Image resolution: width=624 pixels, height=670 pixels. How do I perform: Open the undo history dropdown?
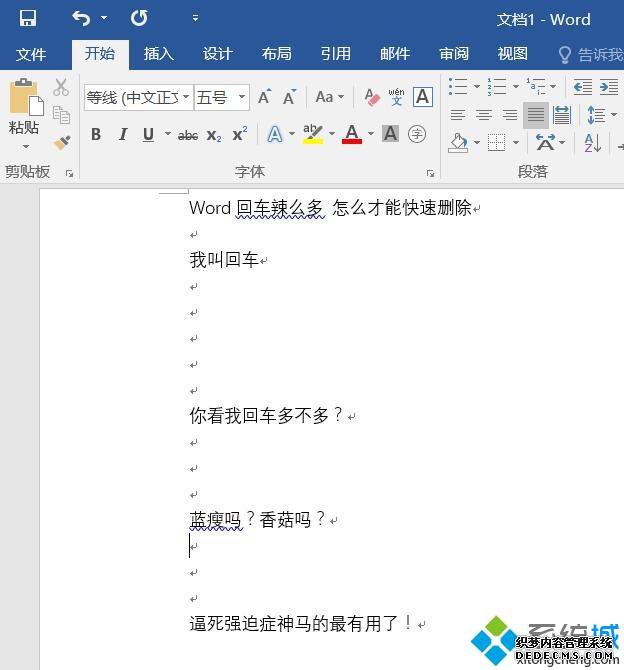click(x=104, y=18)
